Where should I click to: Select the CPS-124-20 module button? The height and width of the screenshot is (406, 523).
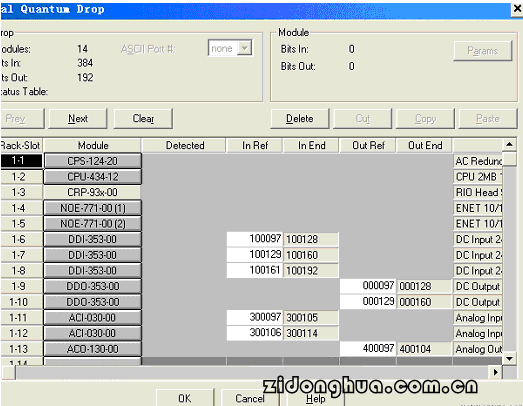(x=93, y=161)
